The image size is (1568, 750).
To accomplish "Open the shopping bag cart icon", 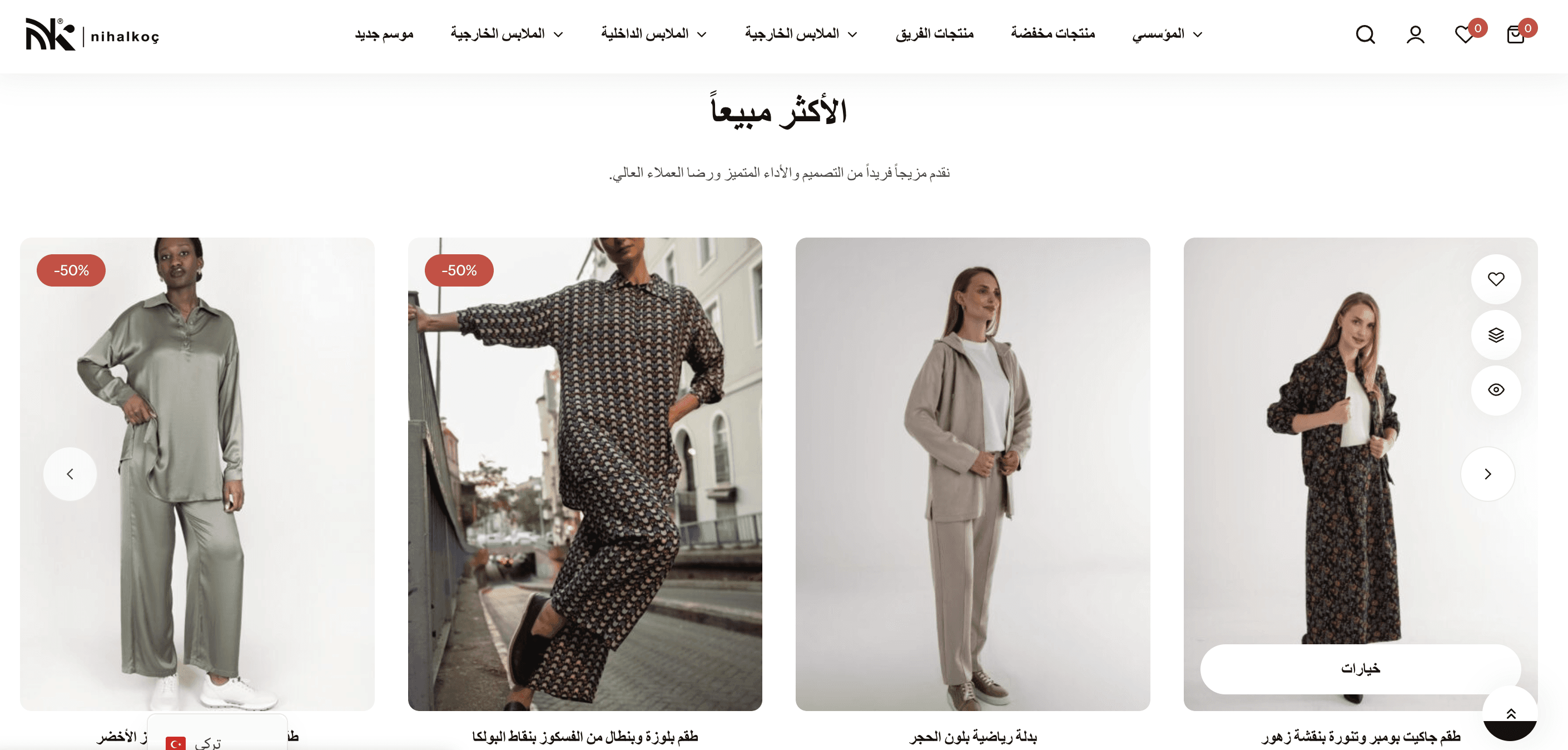I will tap(1516, 34).
